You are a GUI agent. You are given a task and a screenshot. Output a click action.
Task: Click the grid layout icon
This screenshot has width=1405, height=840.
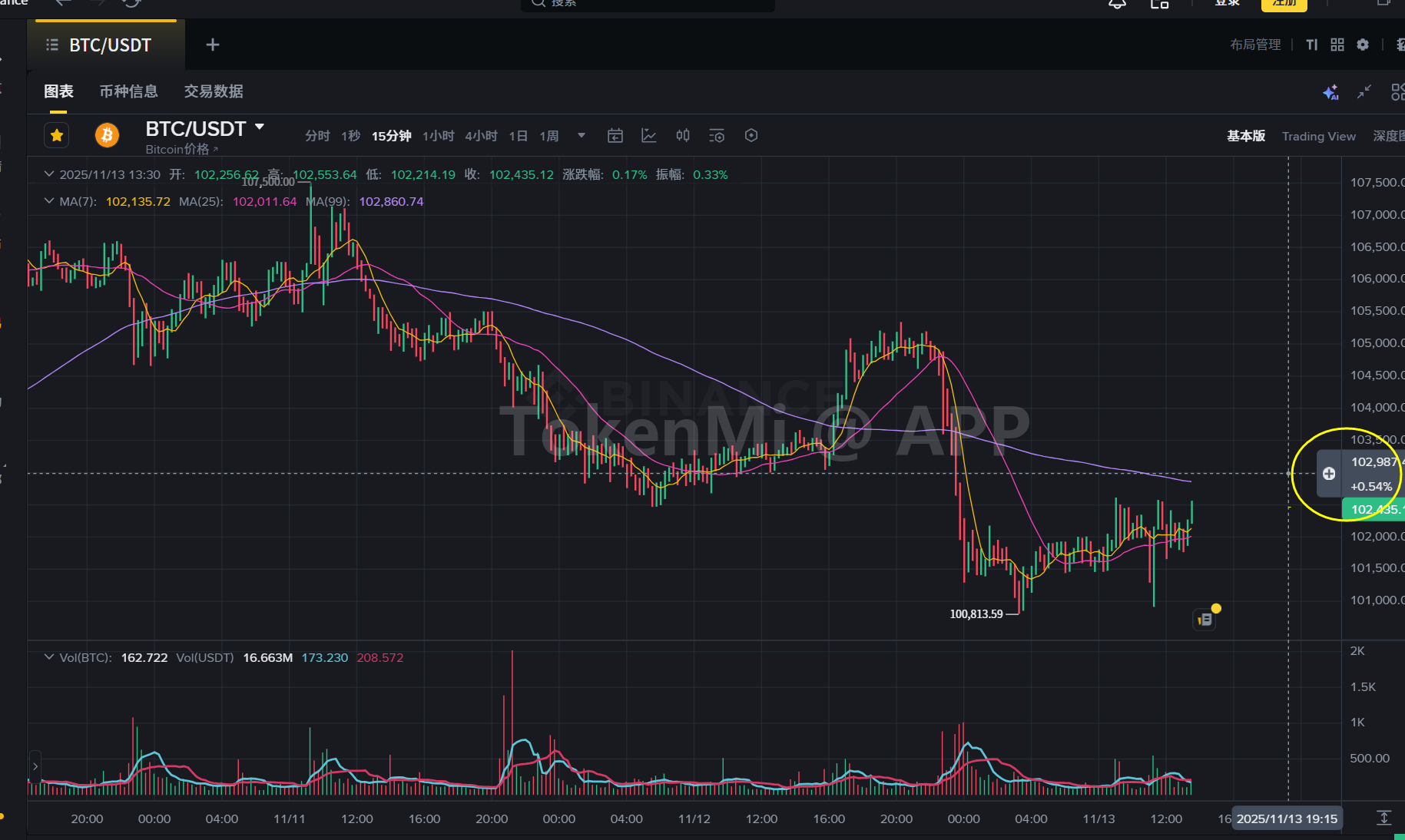pyautogui.click(x=1337, y=45)
